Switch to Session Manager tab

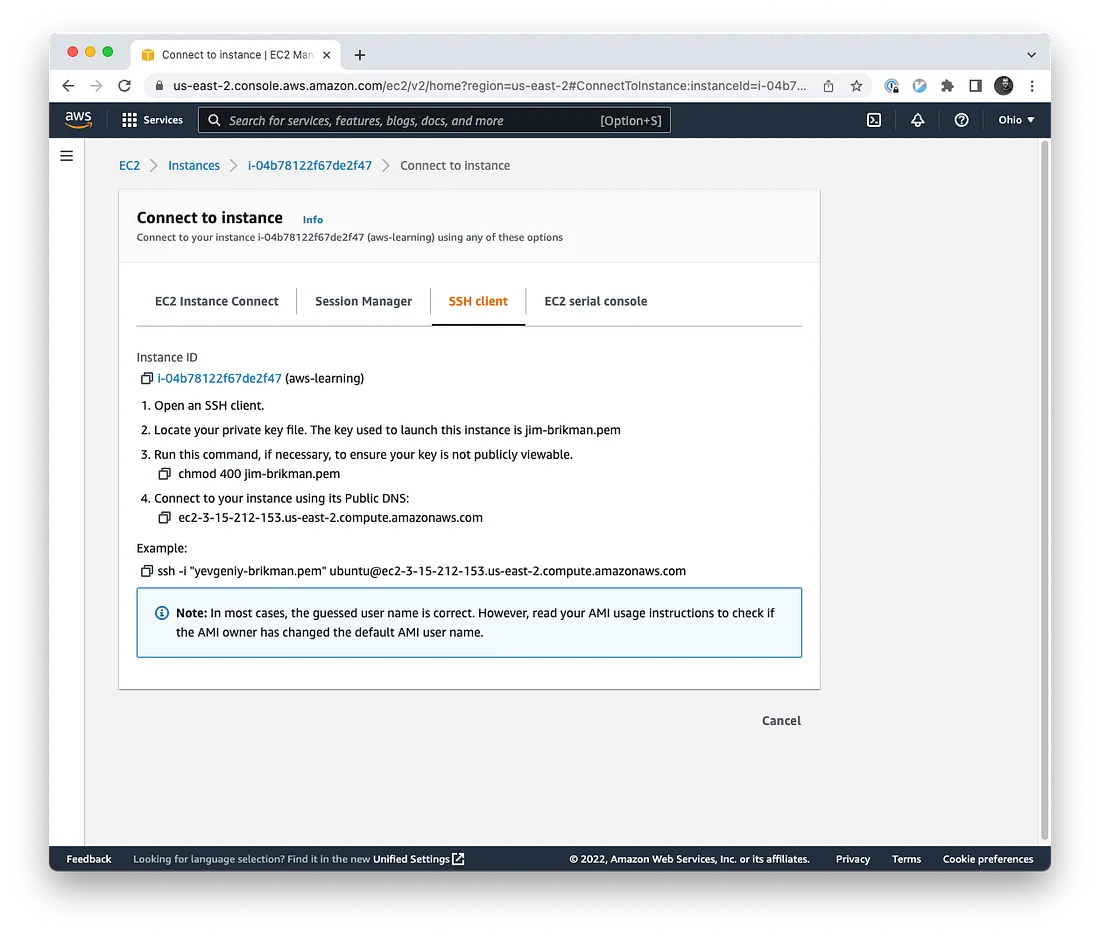pos(363,302)
